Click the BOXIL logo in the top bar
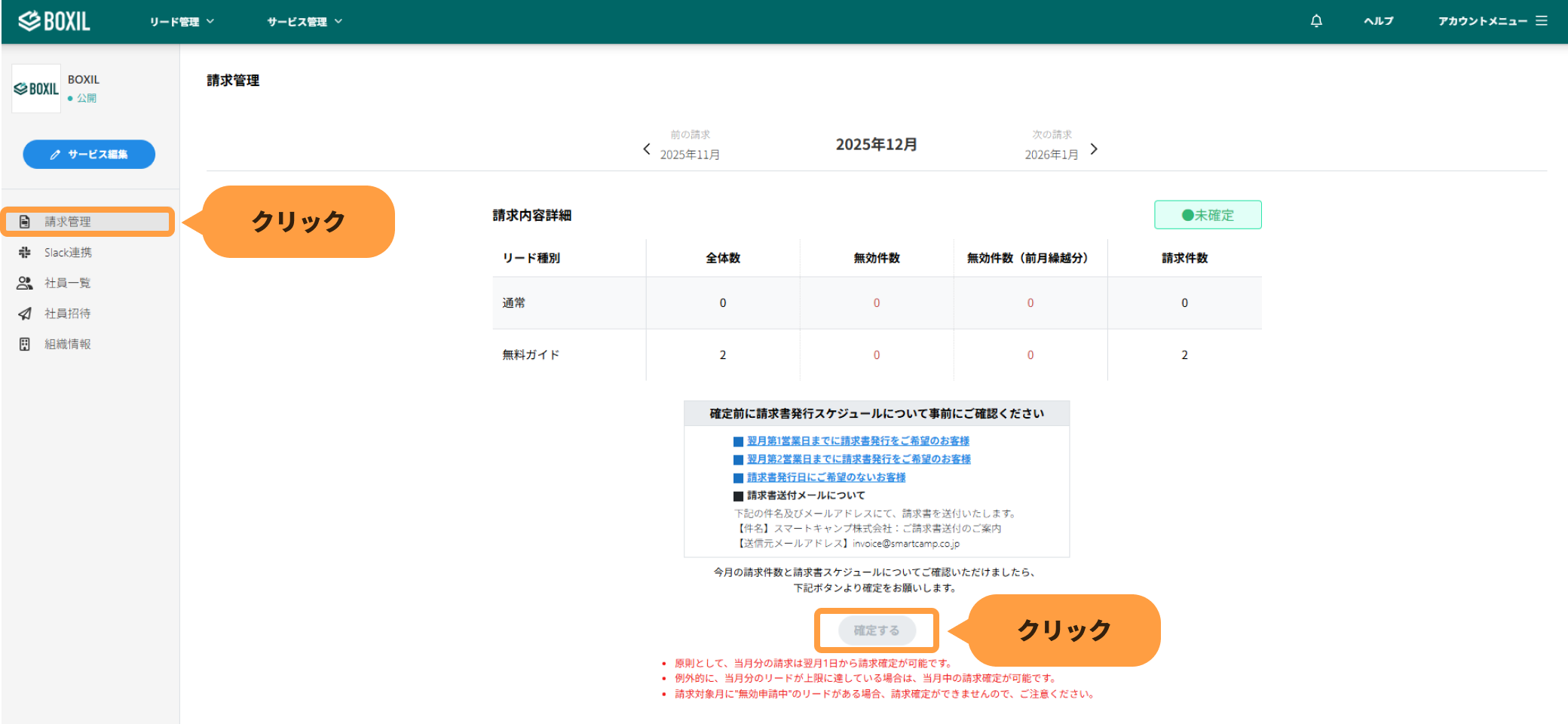The image size is (1568, 724). 54,20
